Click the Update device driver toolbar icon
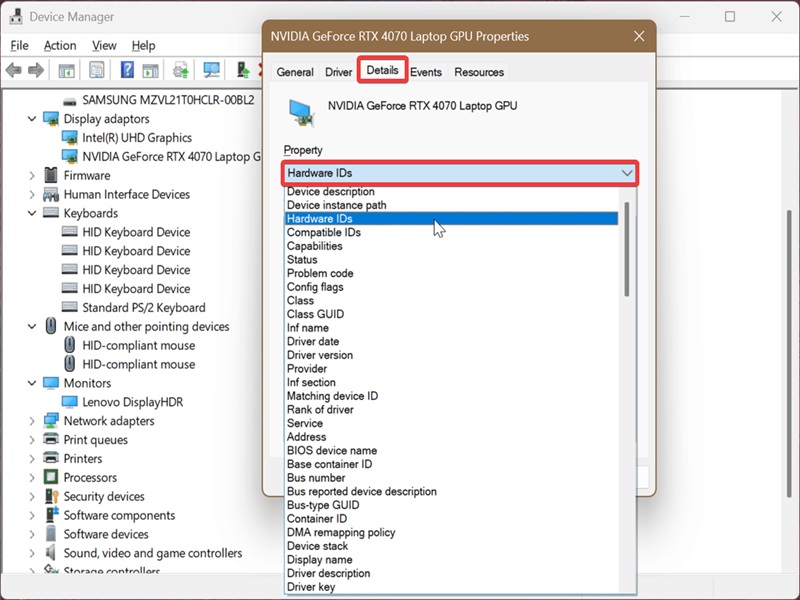 [x=181, y=70]
